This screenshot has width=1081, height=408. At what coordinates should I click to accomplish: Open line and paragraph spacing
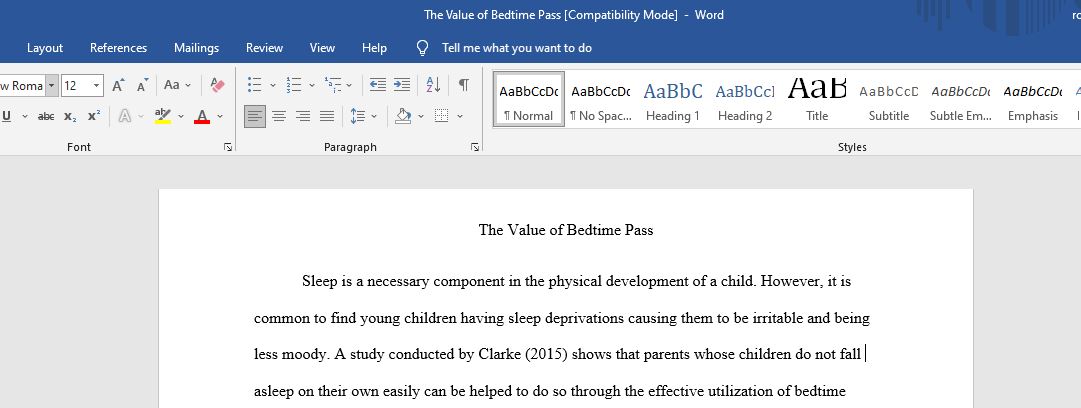click(358, 116)
